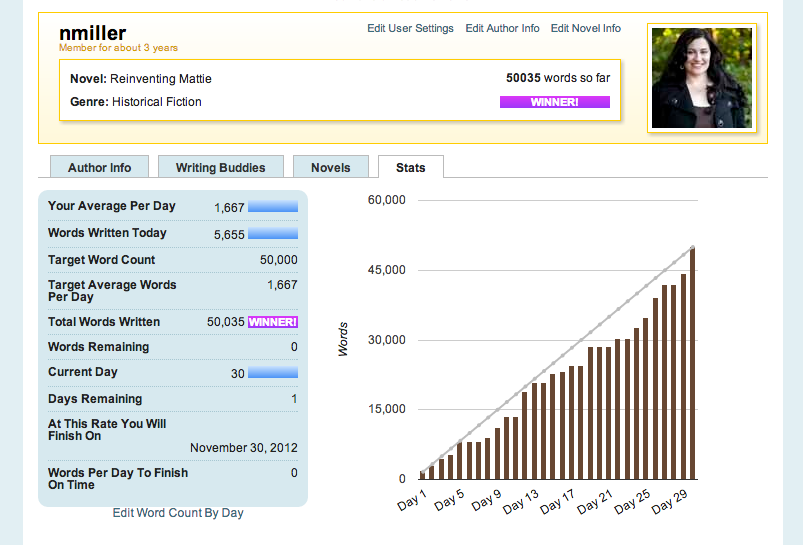Click the tallest final bar in the chart
Viewport: 803px width, 545px height.
tap(692, 364)
